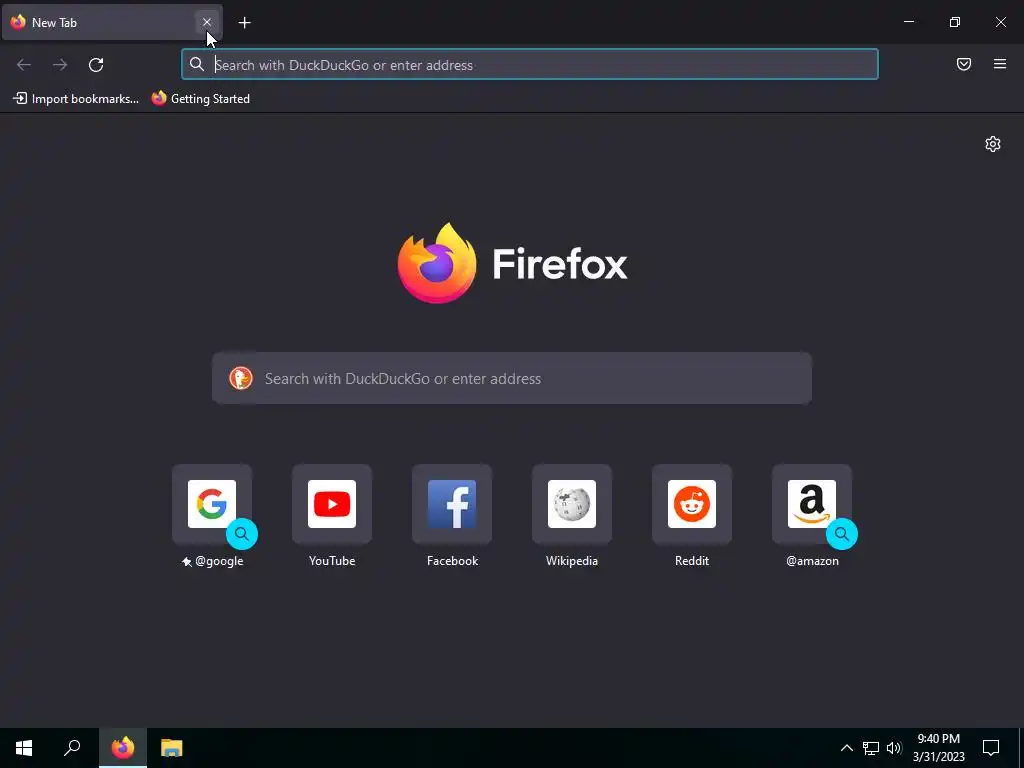Close the New Tab tab
The height and width of the screenshot is (768, 1024).
(207, 22)
